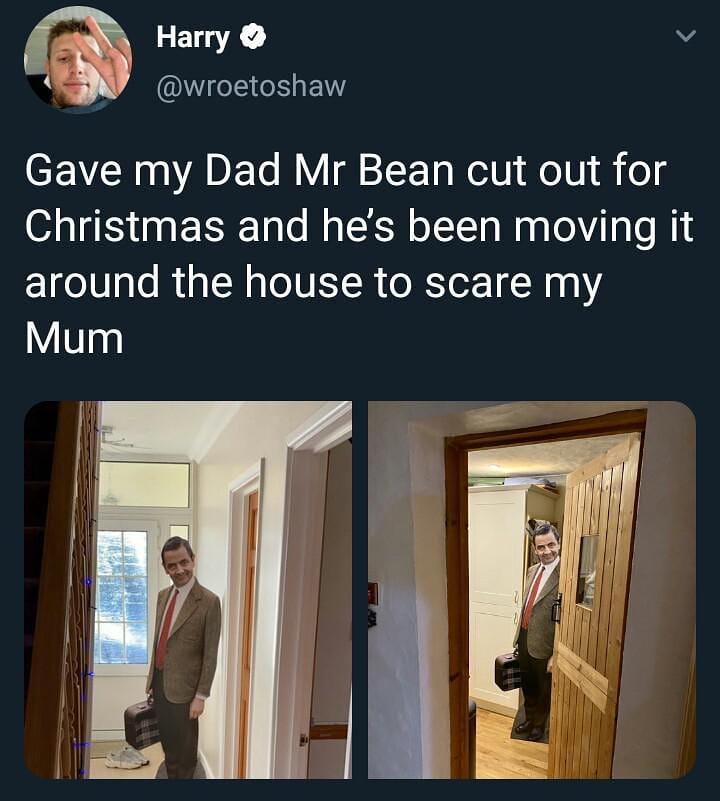Click the small window in the wooden door
Viewport: 720px width, 801px height.
point(587,572)
